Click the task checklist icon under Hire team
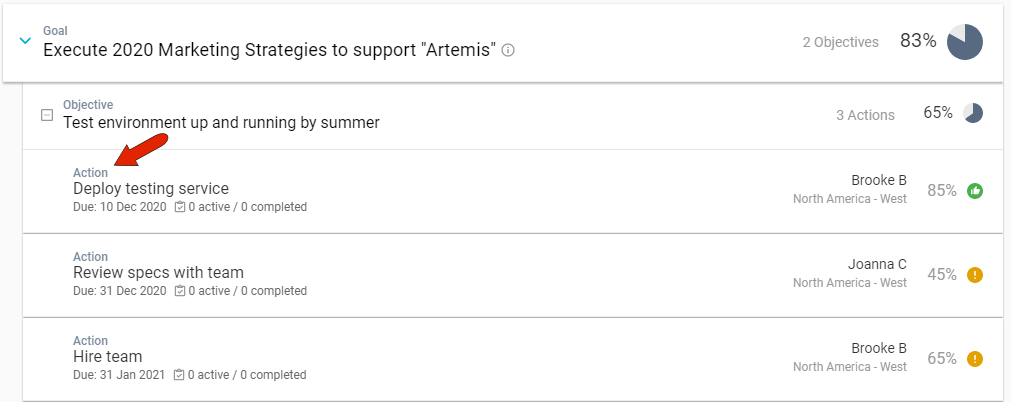 tap(180, 375)
